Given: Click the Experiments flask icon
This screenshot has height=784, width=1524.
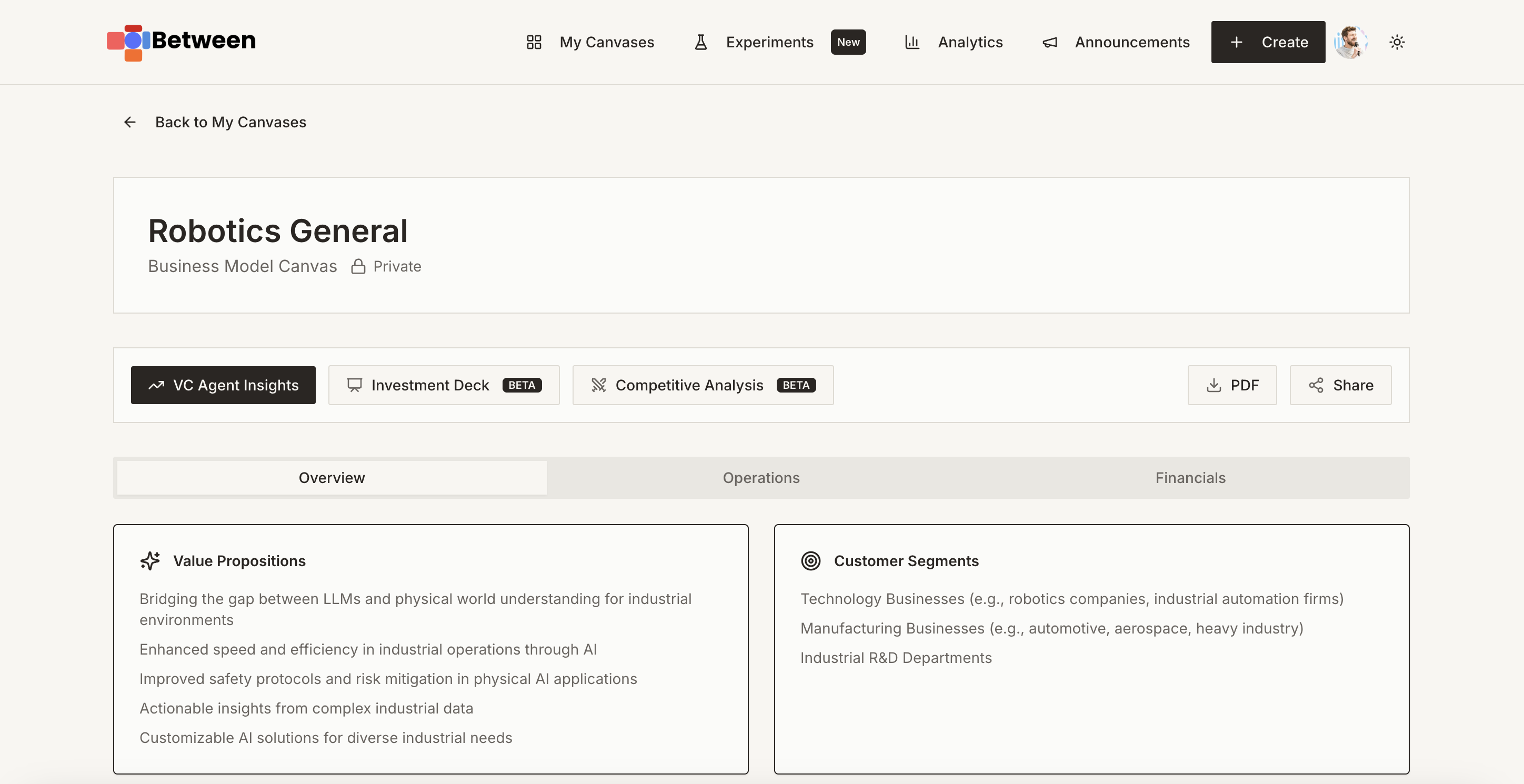Looking at the screenshot, I should point(700,42).
